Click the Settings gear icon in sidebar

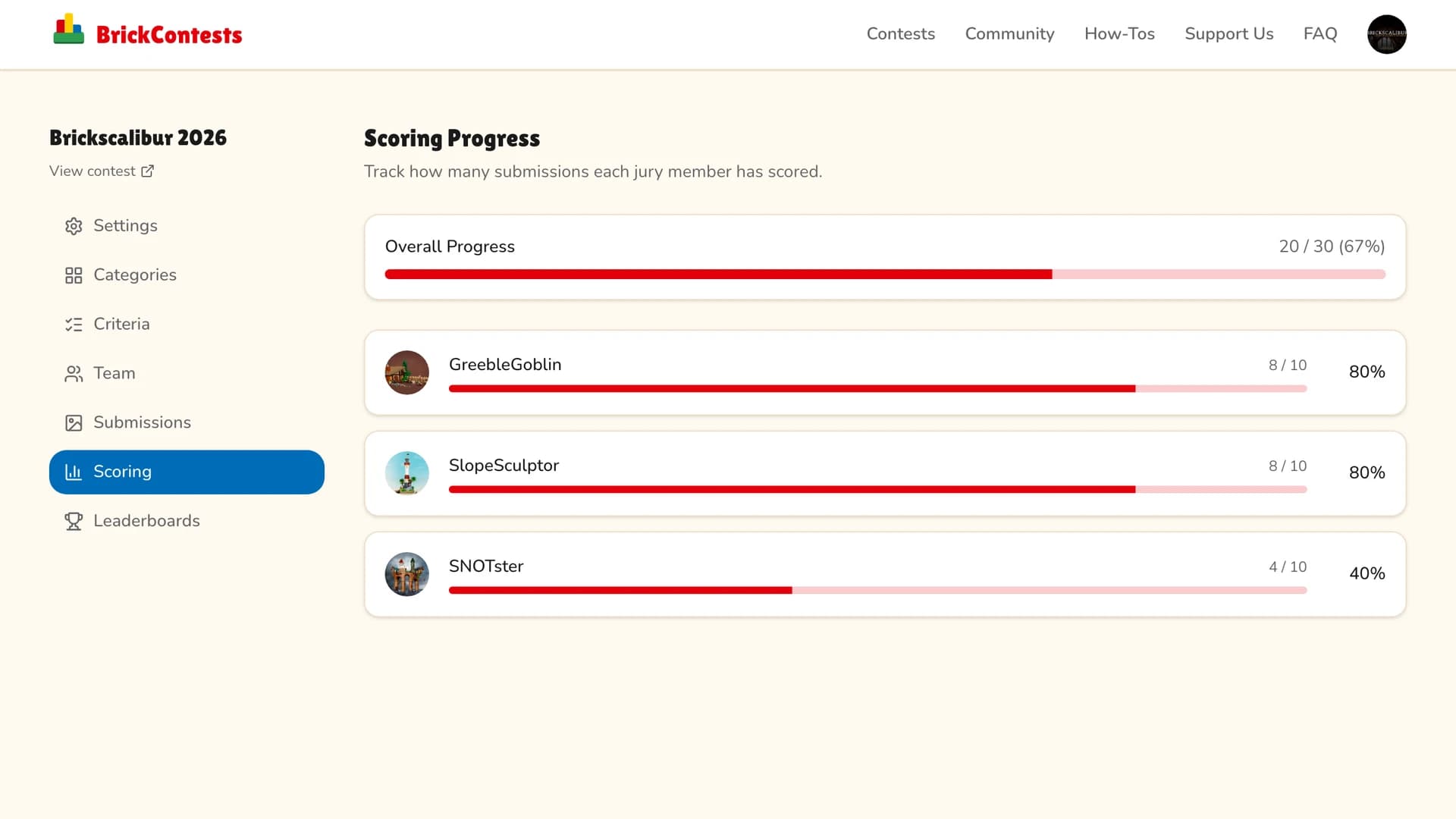click(74, 226)
